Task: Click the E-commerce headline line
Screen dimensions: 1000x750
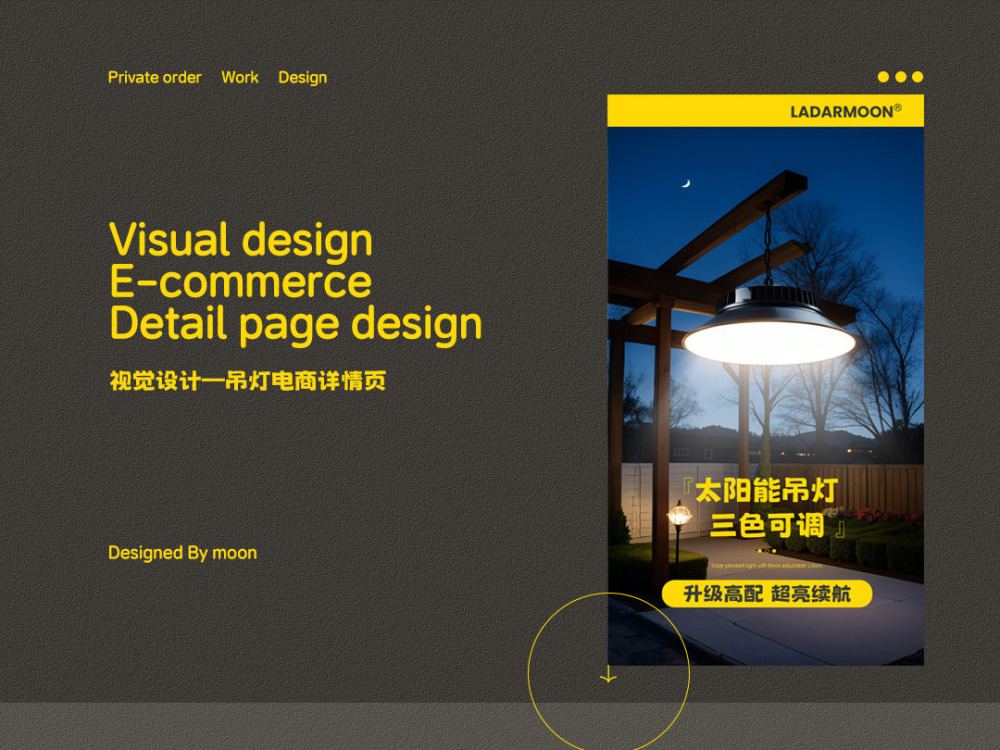Action: pos(240,281)
